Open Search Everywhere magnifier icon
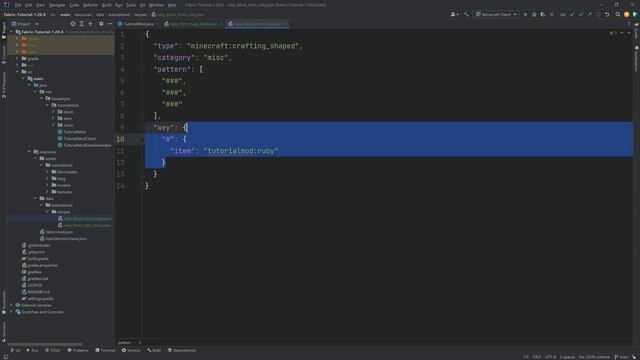Viewport: 640px width, 360px height. coord(618,14)
